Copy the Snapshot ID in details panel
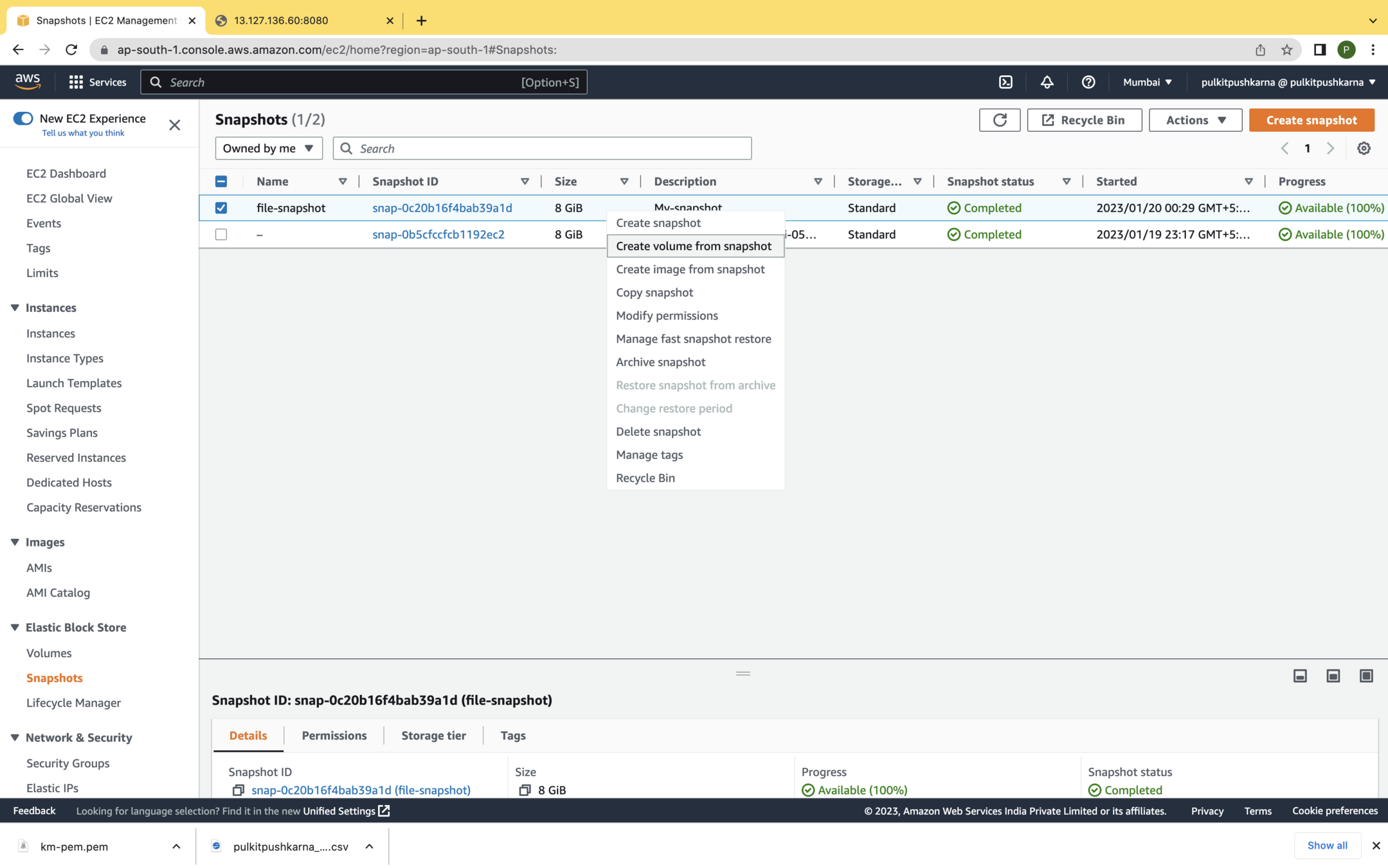This screenshot has width=1388, height=868. pos(238,790)
